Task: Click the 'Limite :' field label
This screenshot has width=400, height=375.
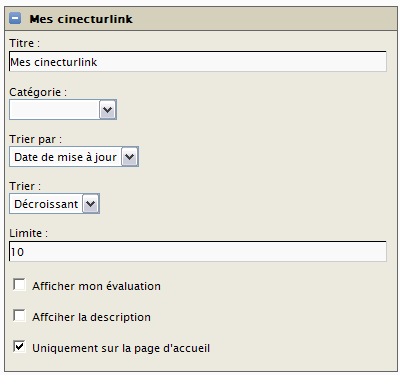Action: (x=28, y=233)
